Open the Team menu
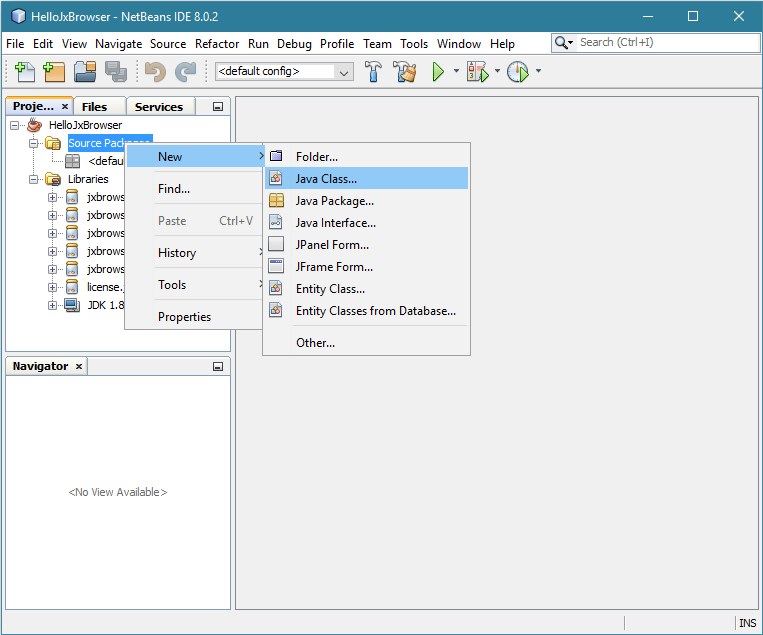763x635 pixels. coord(377,44)
